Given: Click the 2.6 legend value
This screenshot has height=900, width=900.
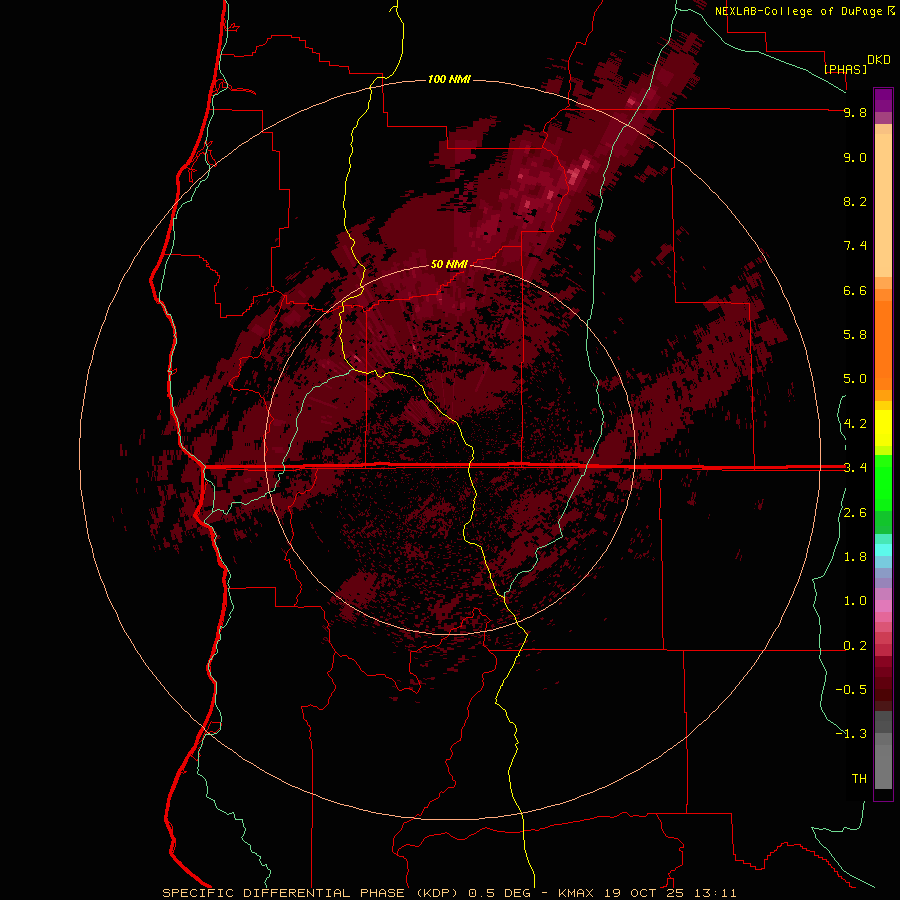Looking at the screenshot, I should click(x=855, y=513).
